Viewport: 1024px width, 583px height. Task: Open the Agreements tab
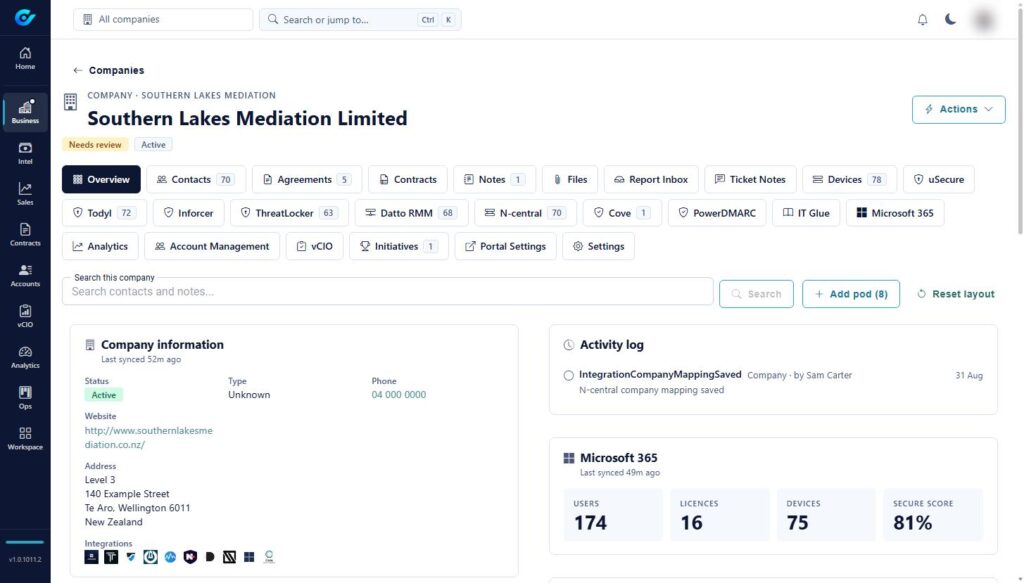point(307,180)
